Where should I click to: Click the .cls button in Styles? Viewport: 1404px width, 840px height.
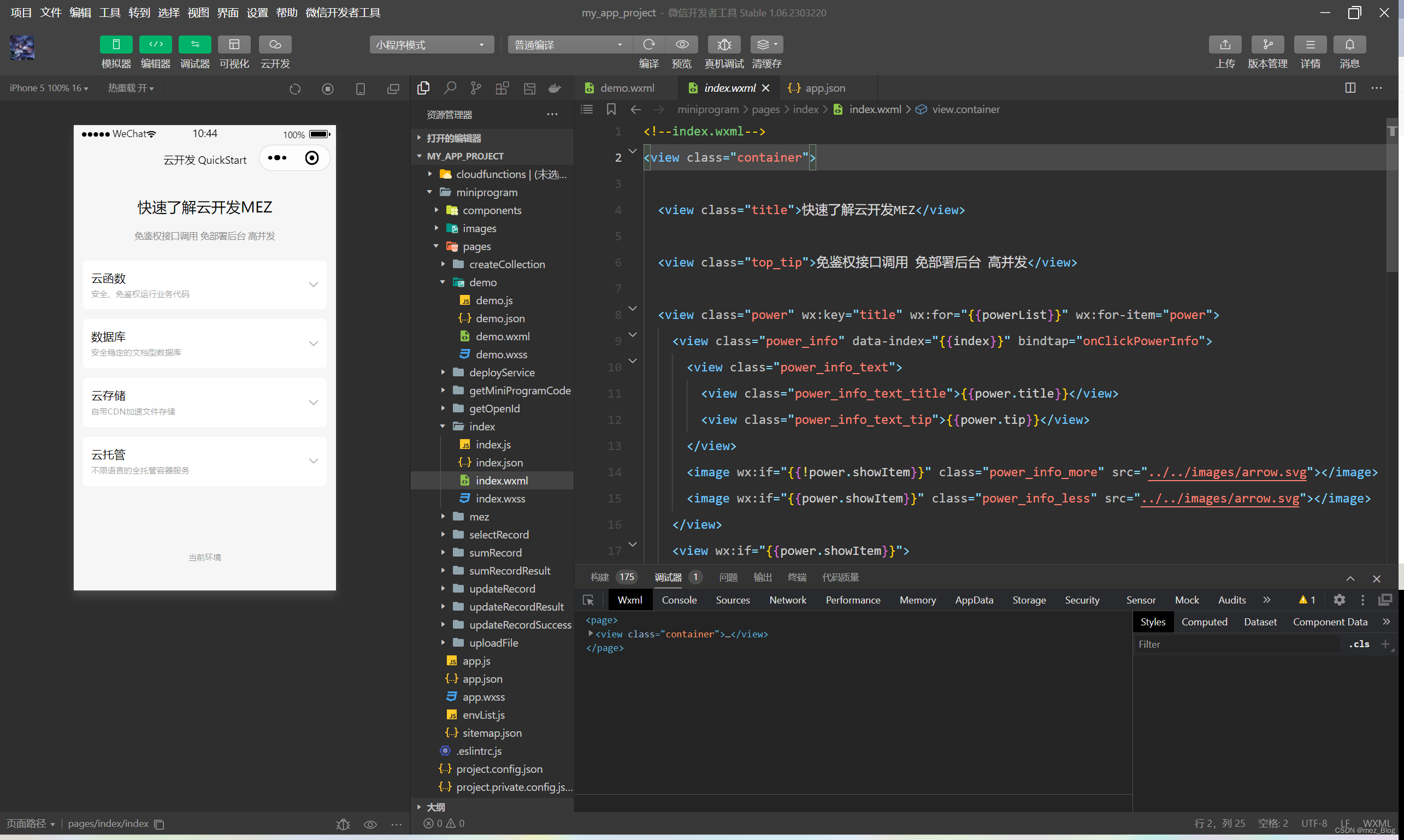tap(1359, 644)
